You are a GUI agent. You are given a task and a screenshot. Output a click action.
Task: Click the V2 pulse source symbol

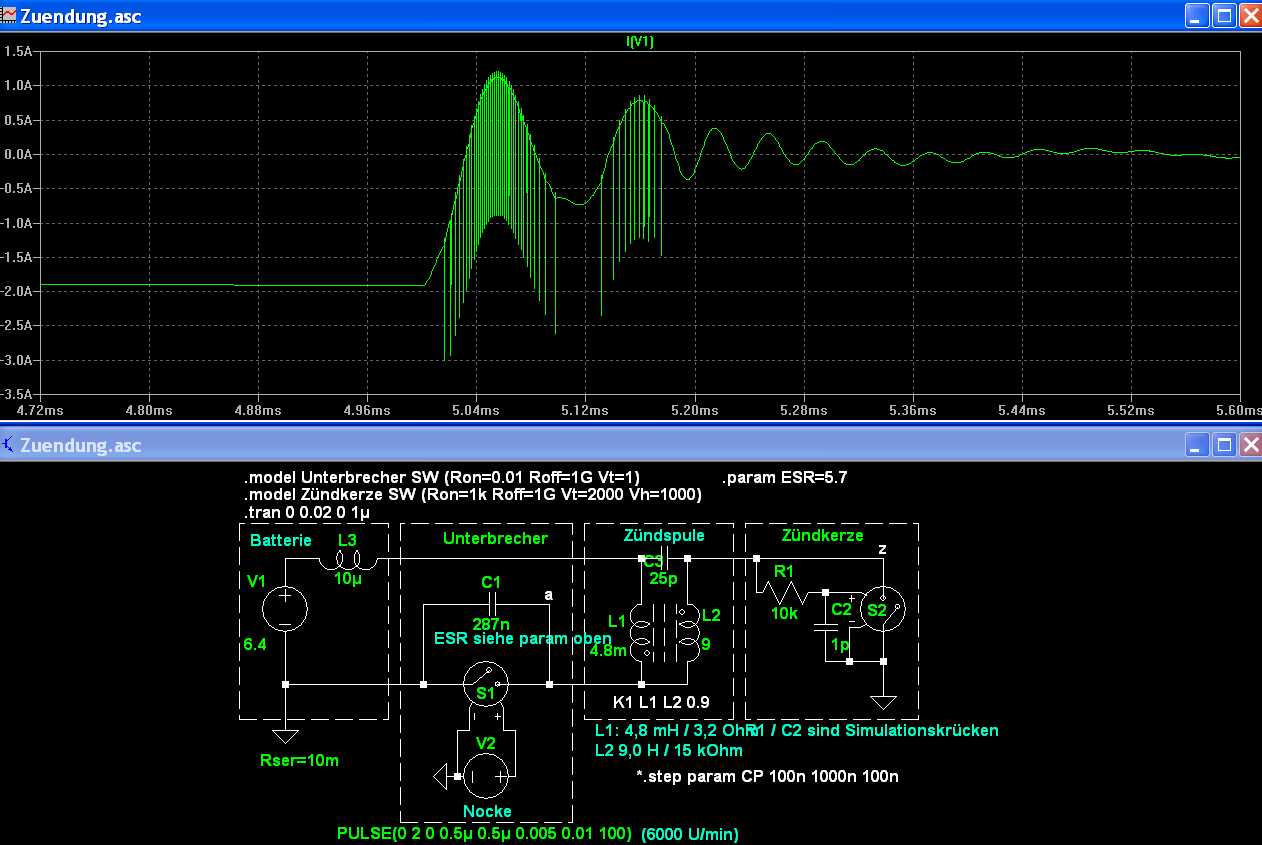486,775
